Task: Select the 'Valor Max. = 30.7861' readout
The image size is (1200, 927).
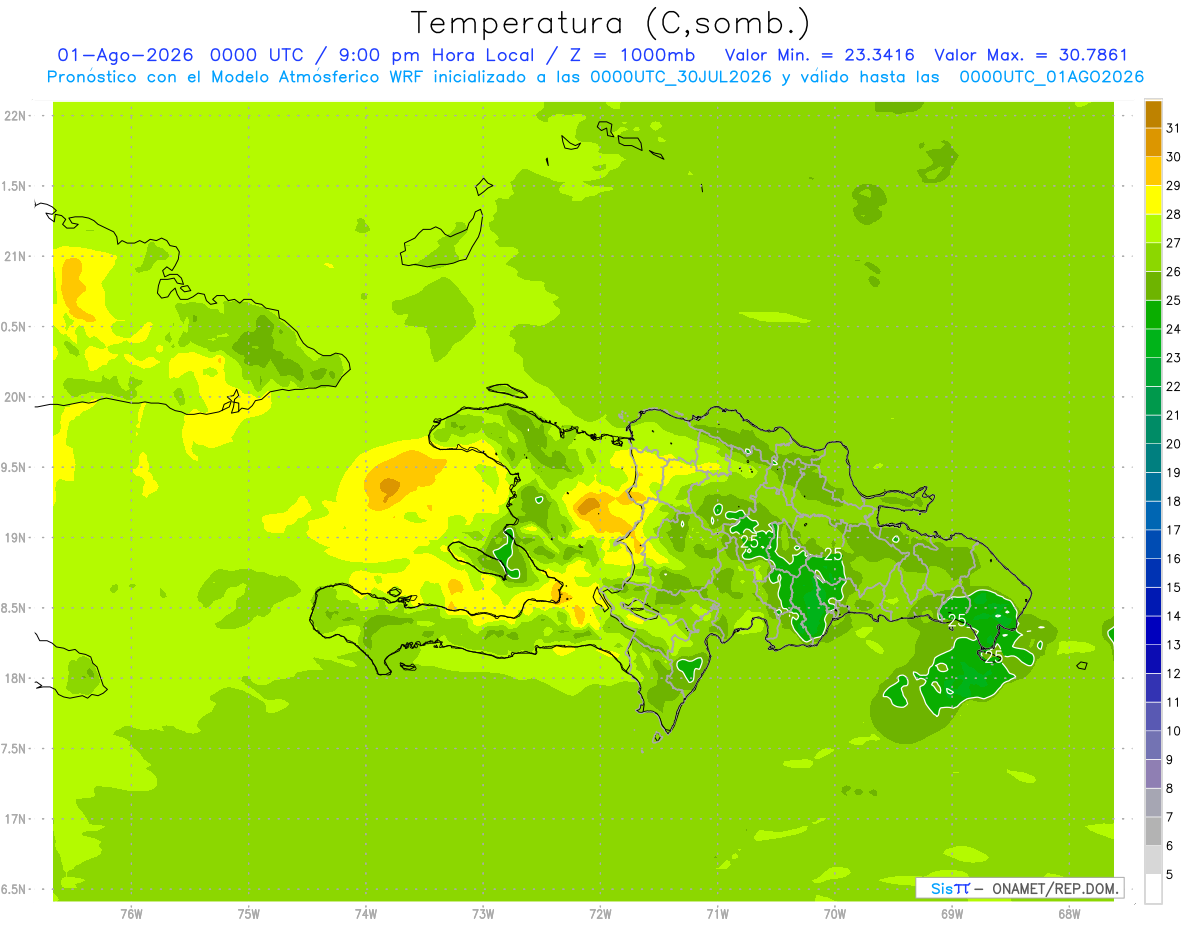Action: (x=1031, y=55)
